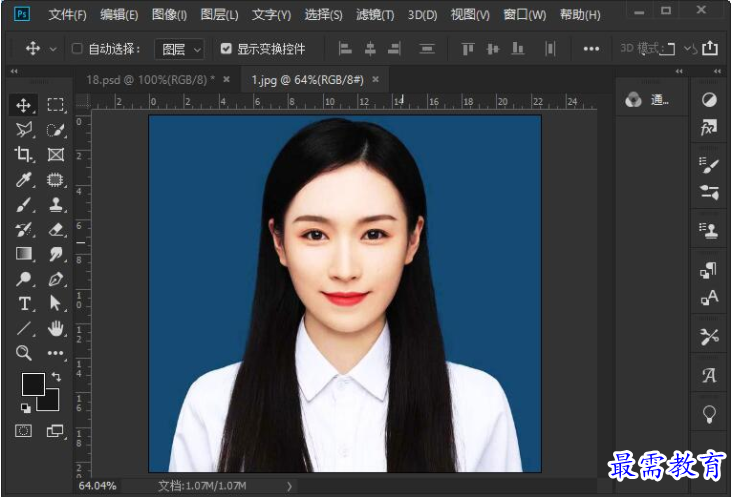Open the 窗口(W) menu
The height and width of the screenshot is (497, 732).
point(525,15)
